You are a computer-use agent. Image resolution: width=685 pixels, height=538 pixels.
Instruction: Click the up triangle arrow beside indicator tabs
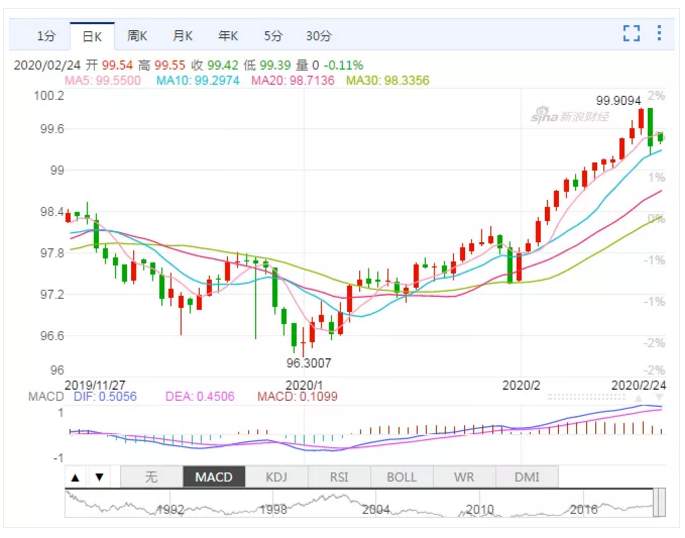coord(75,477)
